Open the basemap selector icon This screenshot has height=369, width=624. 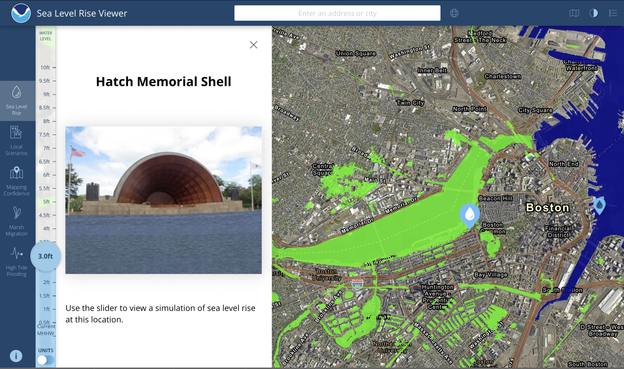574,13
